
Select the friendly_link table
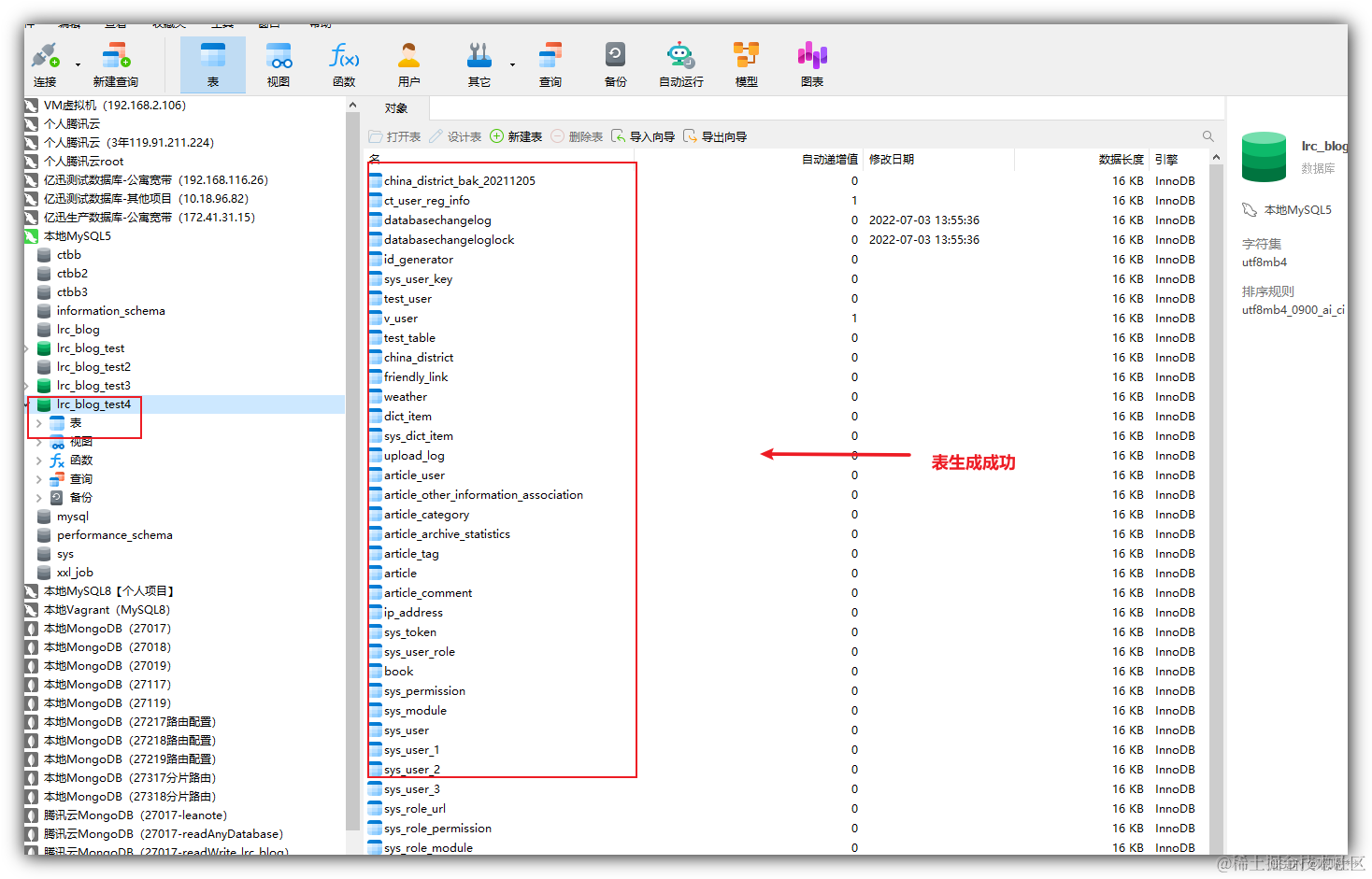(416, 377)
